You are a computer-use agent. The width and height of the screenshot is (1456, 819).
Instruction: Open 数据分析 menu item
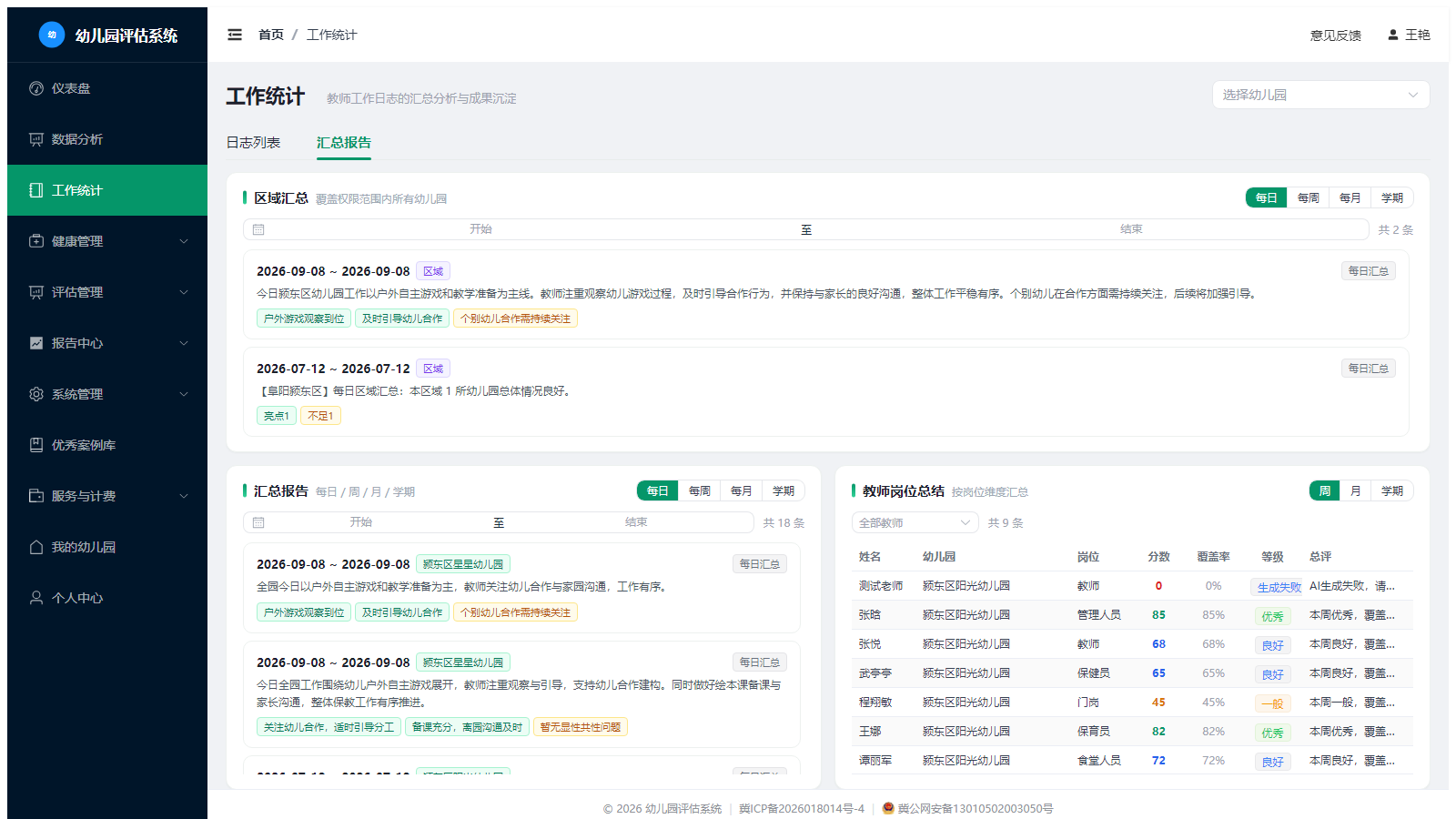107,139
